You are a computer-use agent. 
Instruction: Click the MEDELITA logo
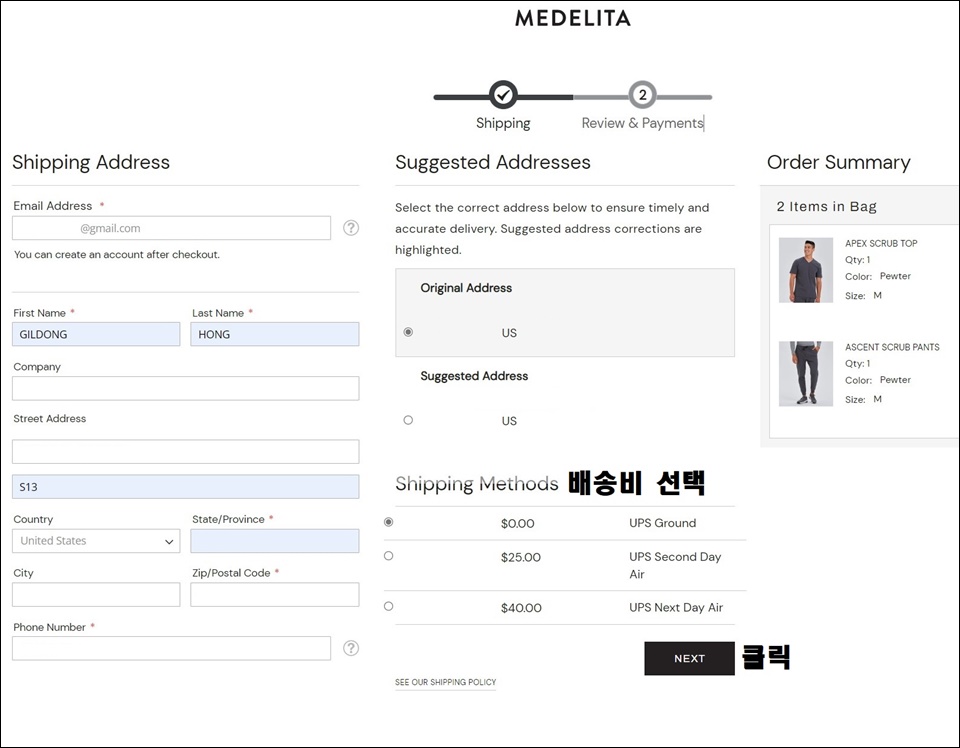(572, 18)
